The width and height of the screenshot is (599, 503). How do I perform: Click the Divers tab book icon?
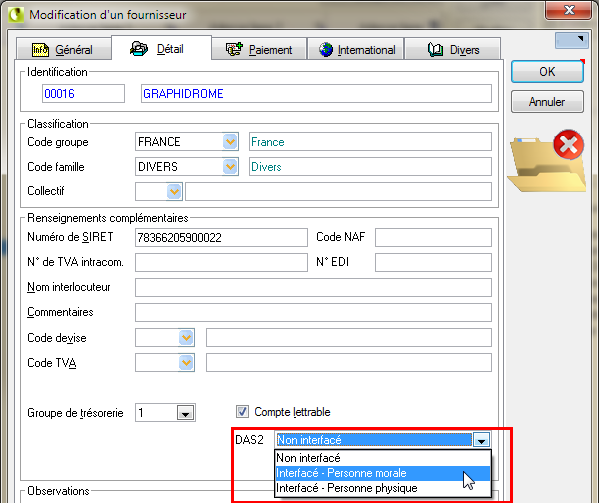point(435,50)
